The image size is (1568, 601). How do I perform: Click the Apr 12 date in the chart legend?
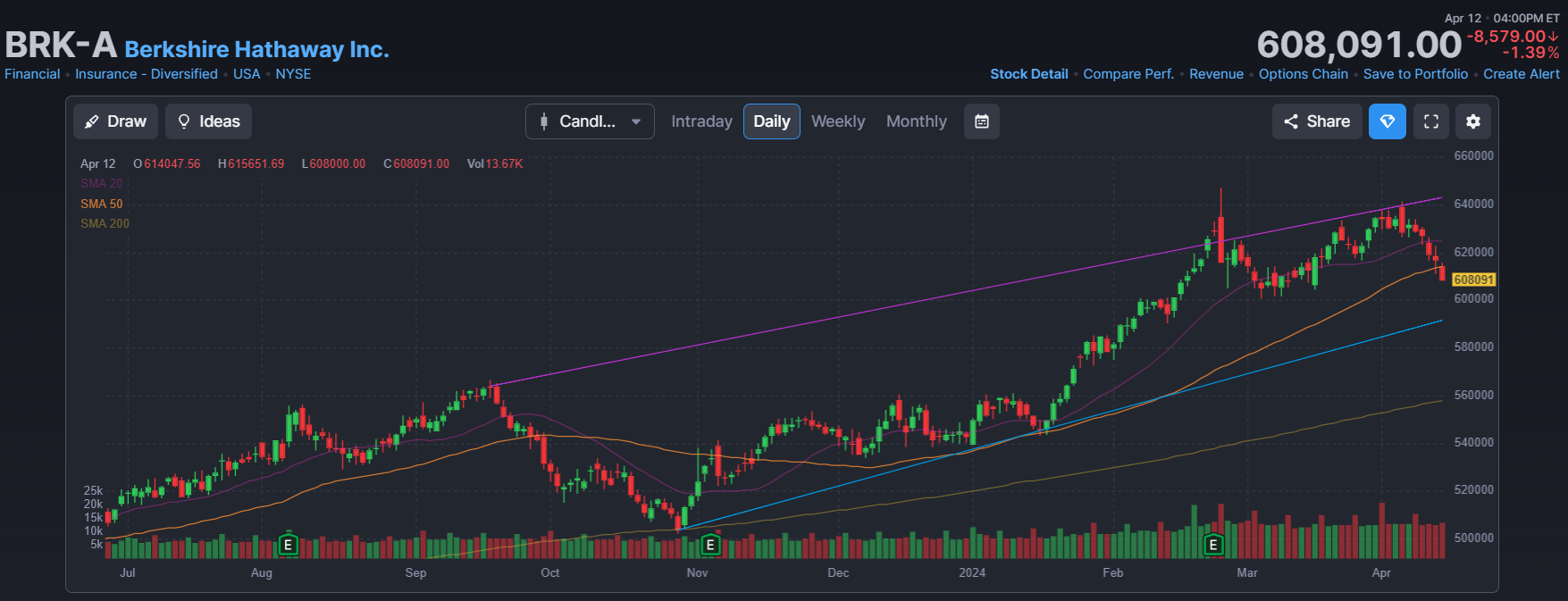point(98,163)
